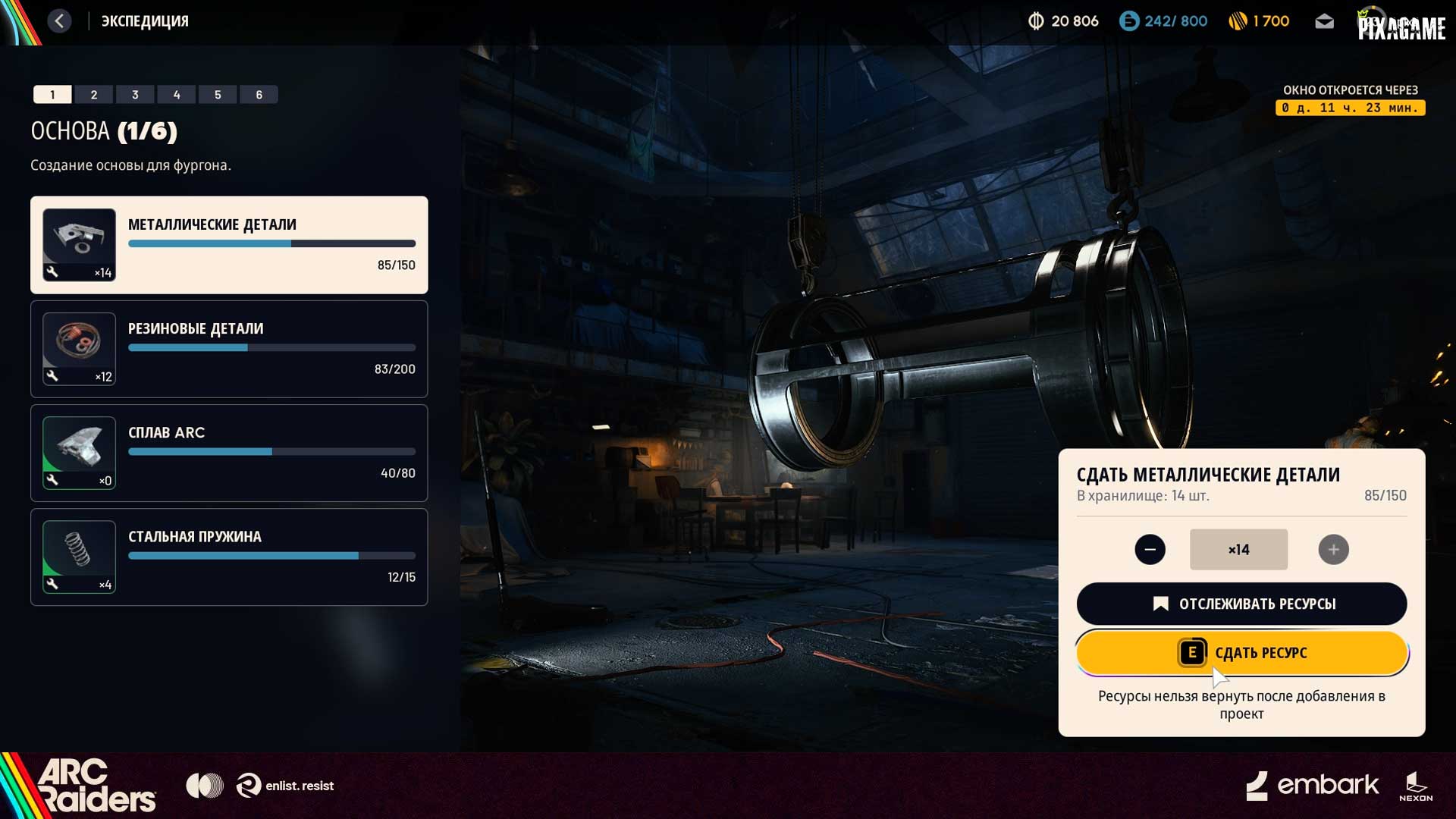Click the window countdown timer value

pos(1350,108)
